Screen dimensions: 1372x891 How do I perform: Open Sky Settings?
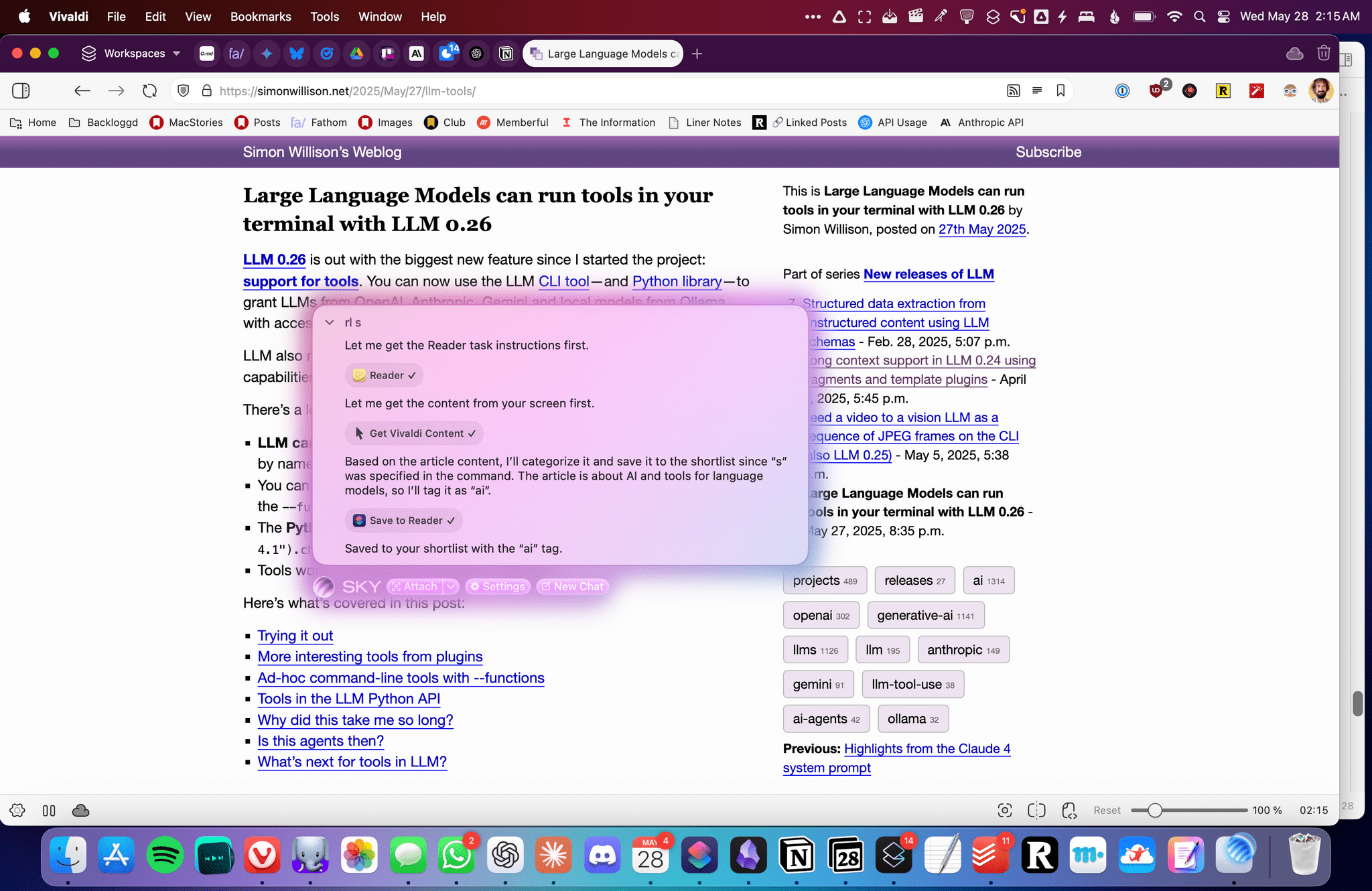click(498, 586)
